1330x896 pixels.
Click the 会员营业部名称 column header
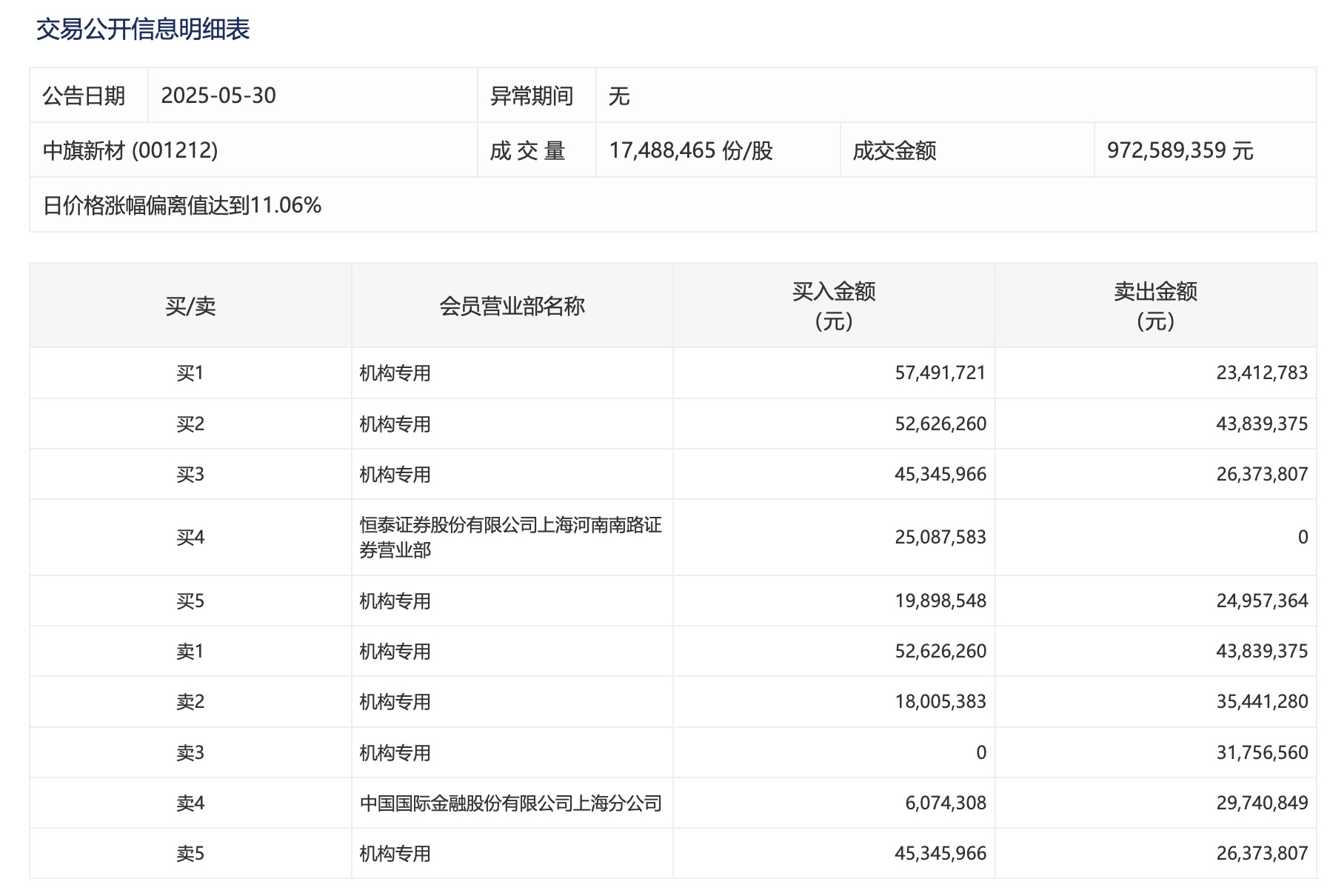(512, 306)
